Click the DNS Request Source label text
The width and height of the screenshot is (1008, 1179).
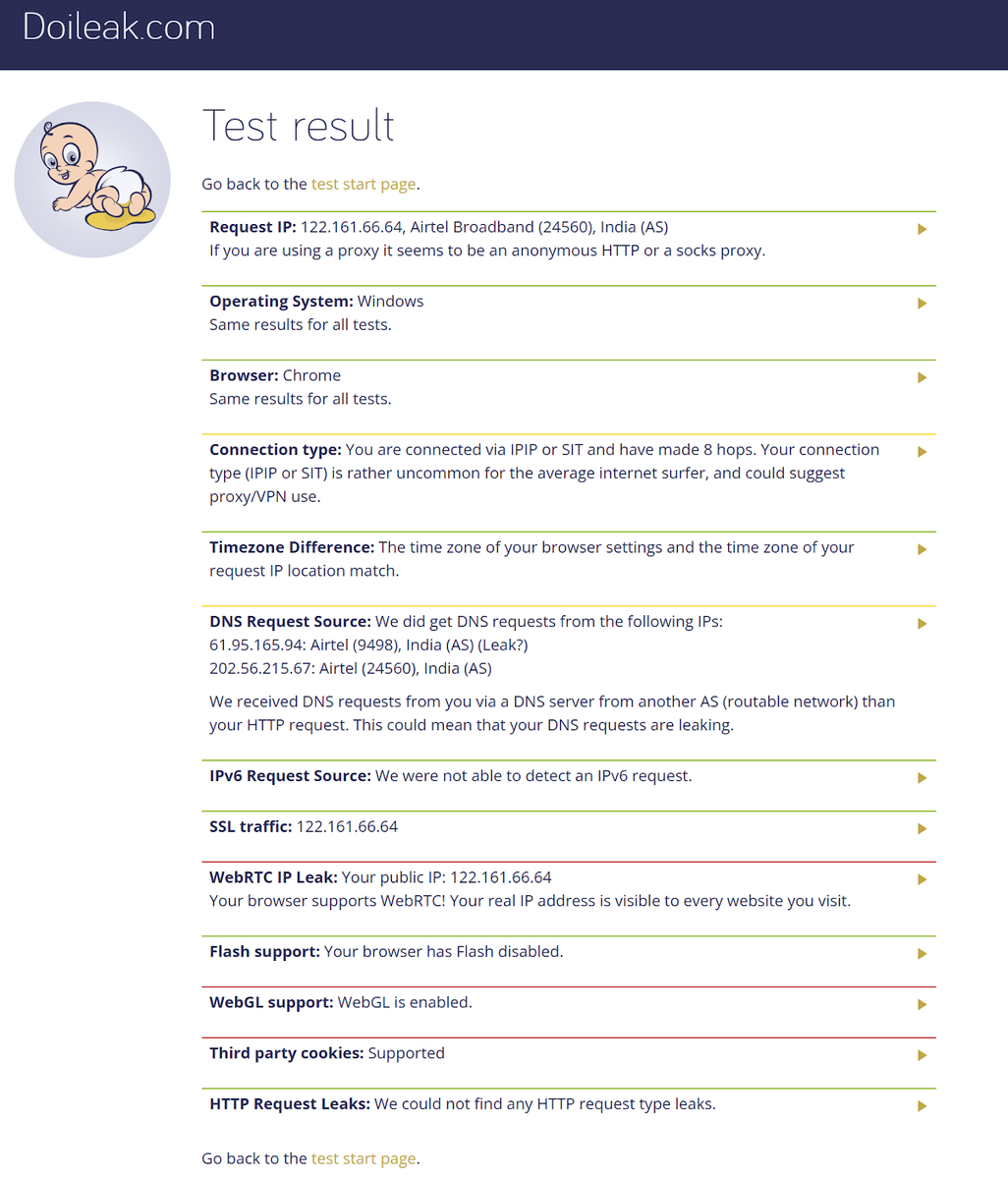pos(290,622)
